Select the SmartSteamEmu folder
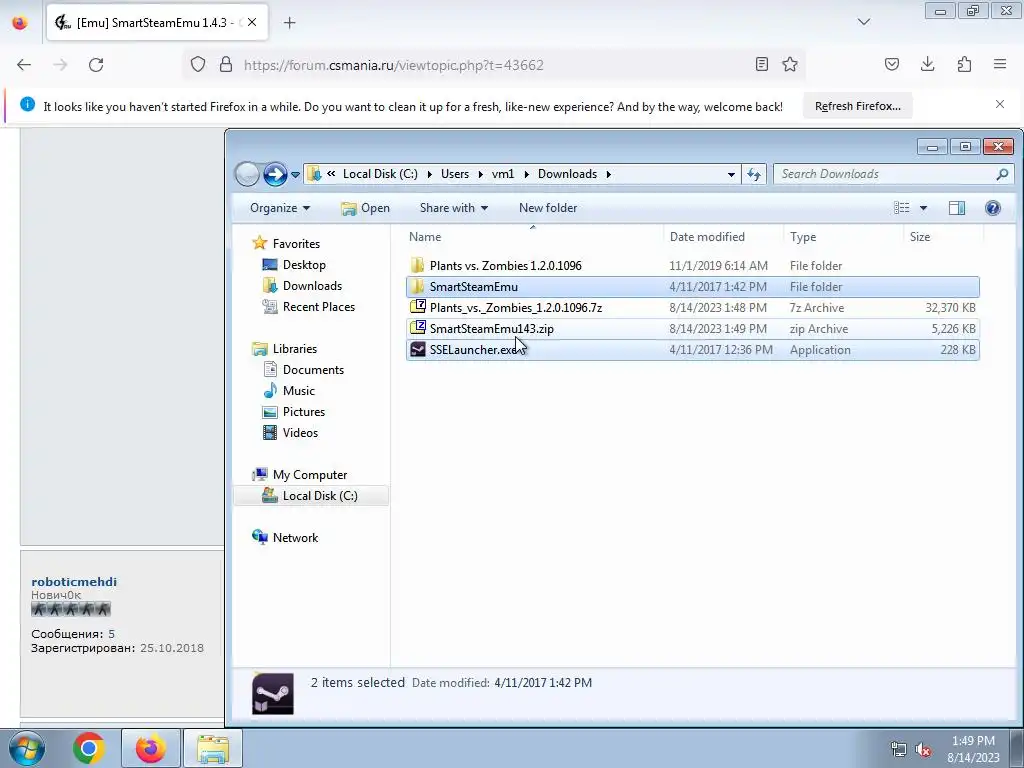Viewport: 1024px width, 768px height. click(692, 287)
